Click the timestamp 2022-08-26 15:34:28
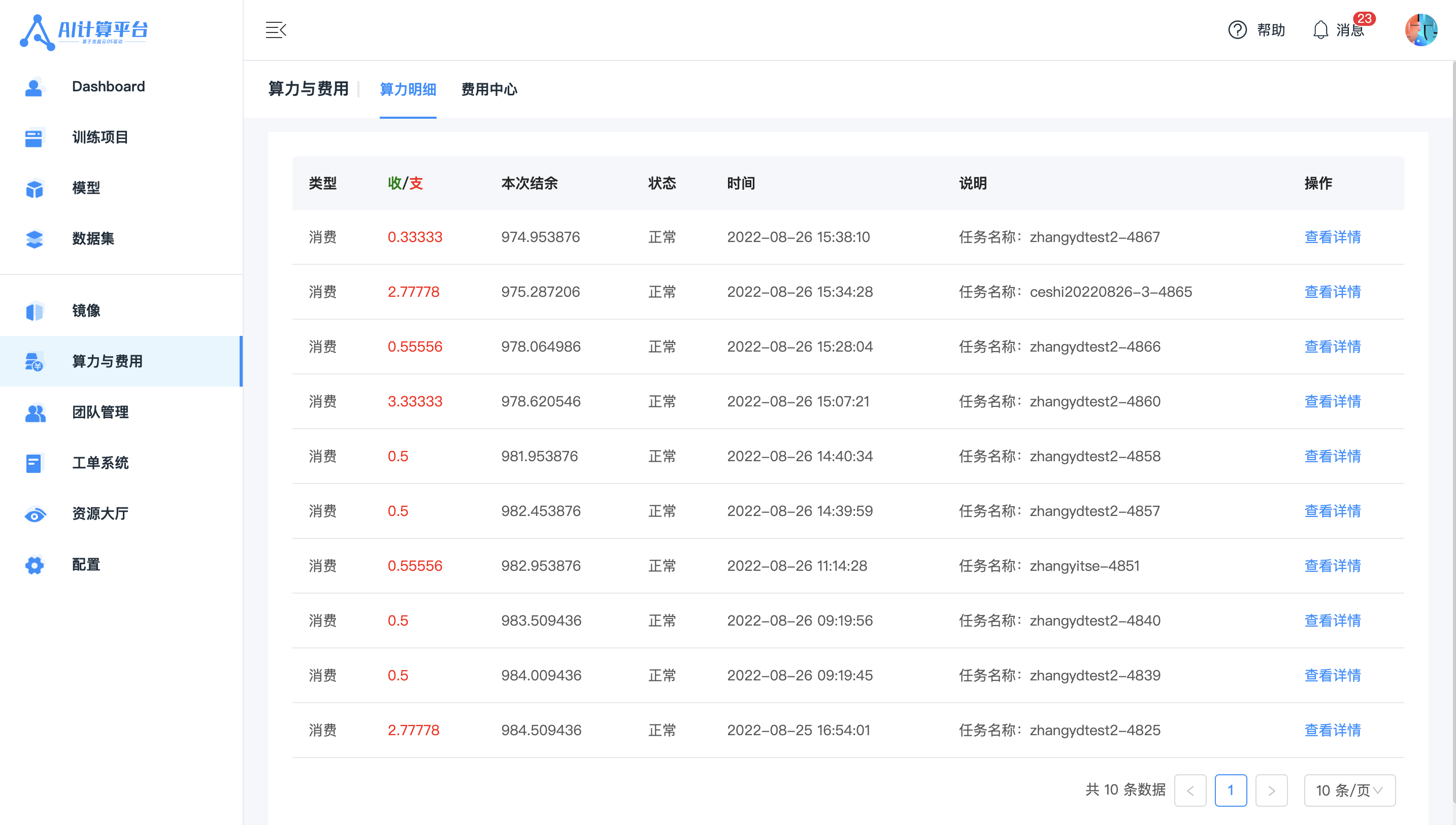The width and height of the screenshot is (1456, 825). (x=800, y=292)
